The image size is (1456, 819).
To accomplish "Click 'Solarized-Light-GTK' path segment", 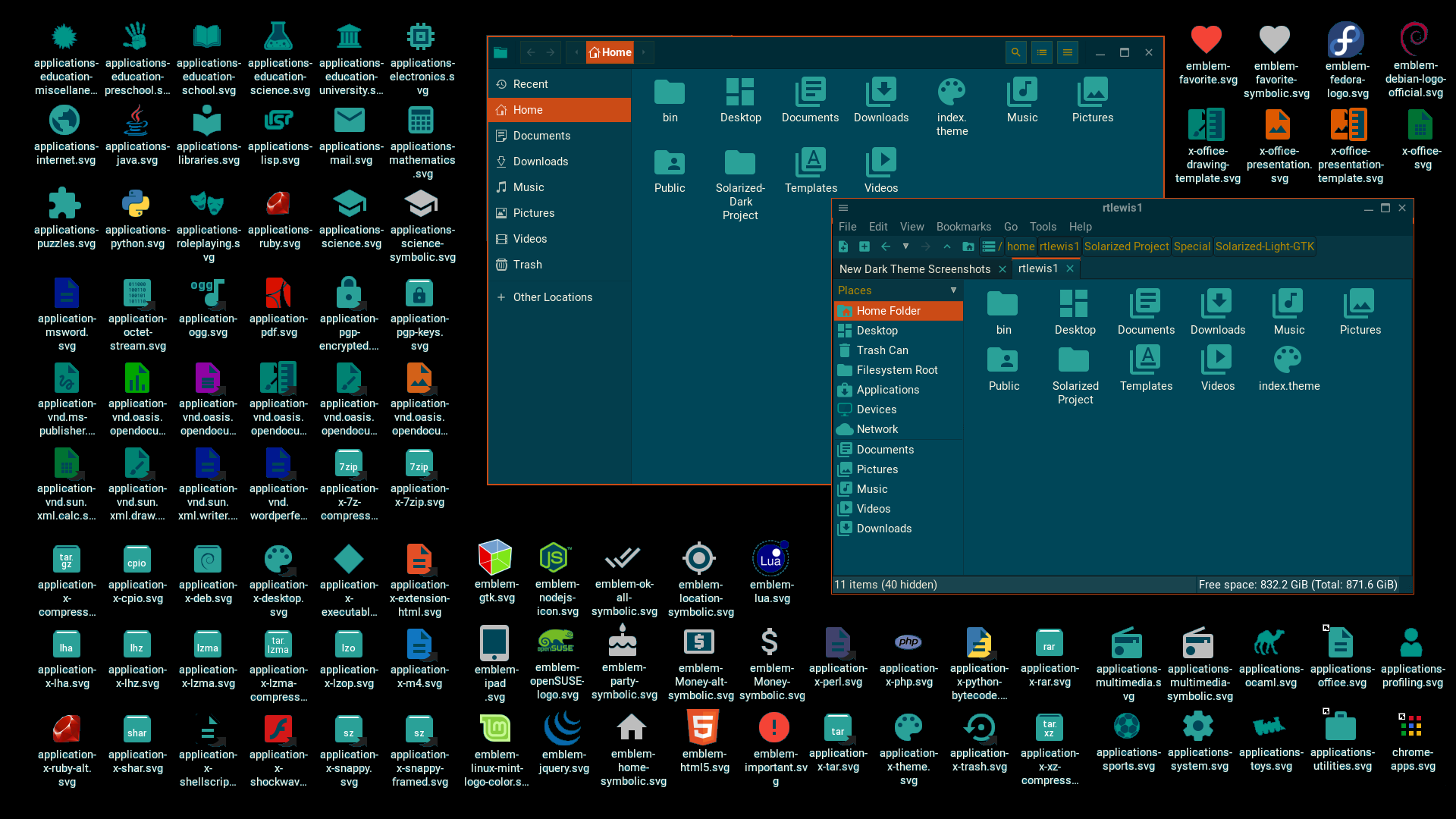I will tap(1264, 246).
